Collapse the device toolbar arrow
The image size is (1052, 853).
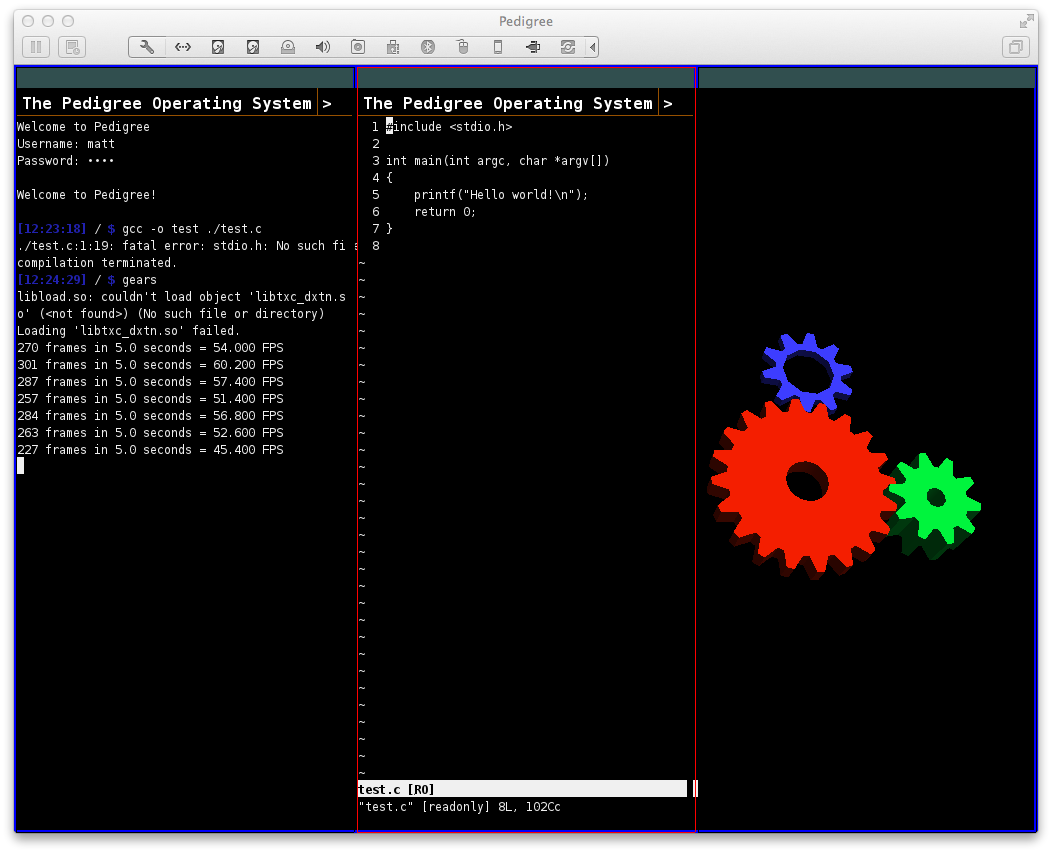click(592, 47)
